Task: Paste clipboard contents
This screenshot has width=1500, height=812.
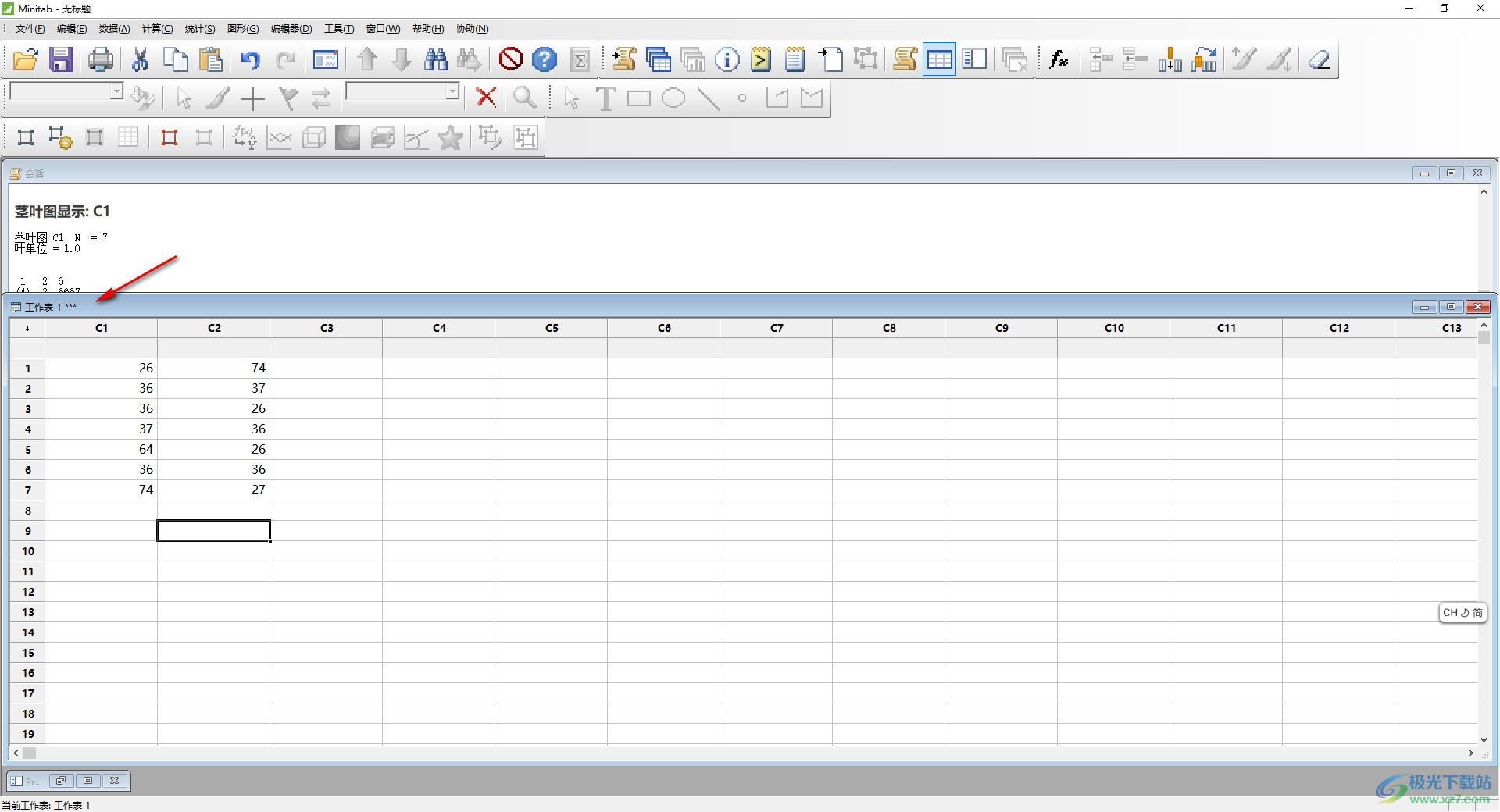Action: [x=211, y=59]
